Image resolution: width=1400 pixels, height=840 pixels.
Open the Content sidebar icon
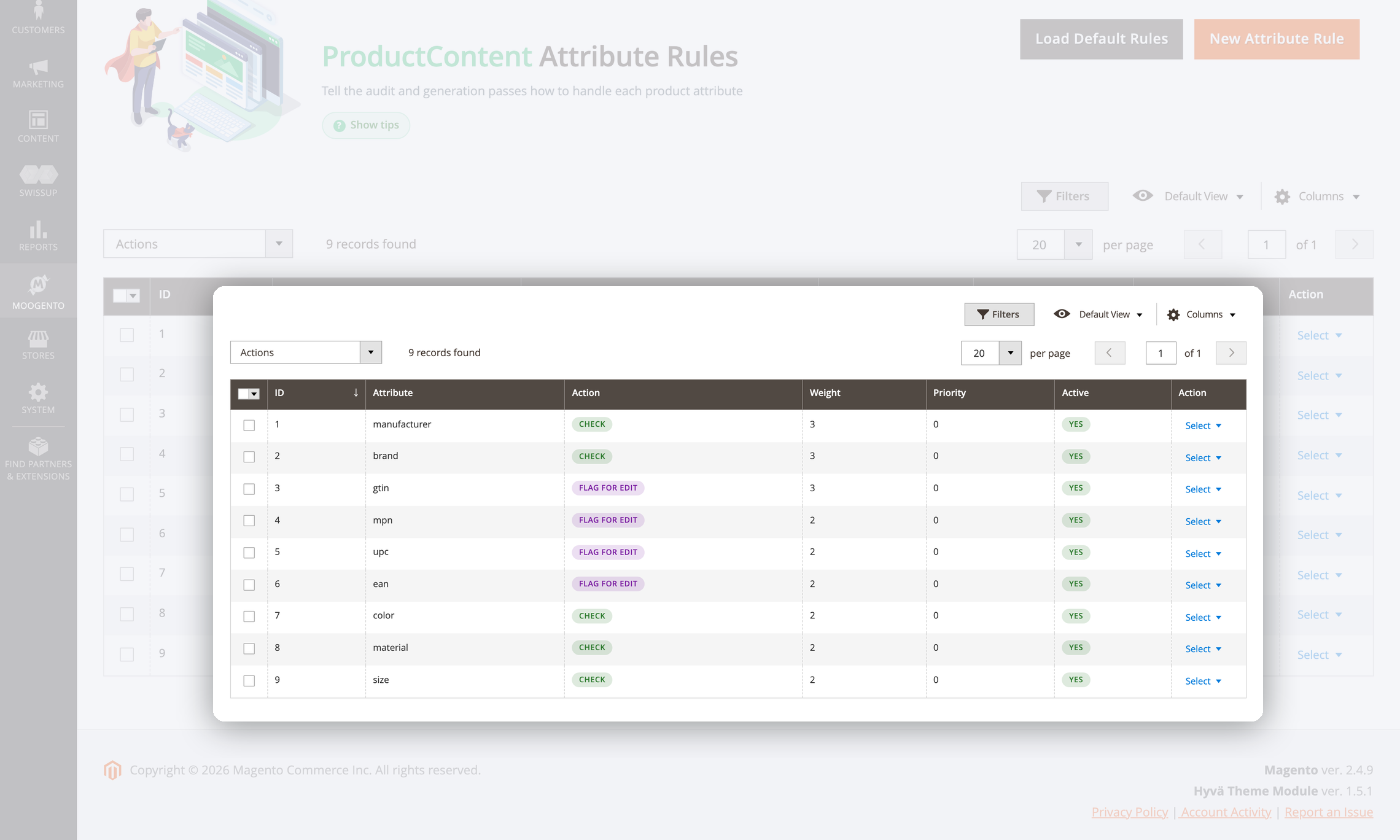[x=38, y=120]
